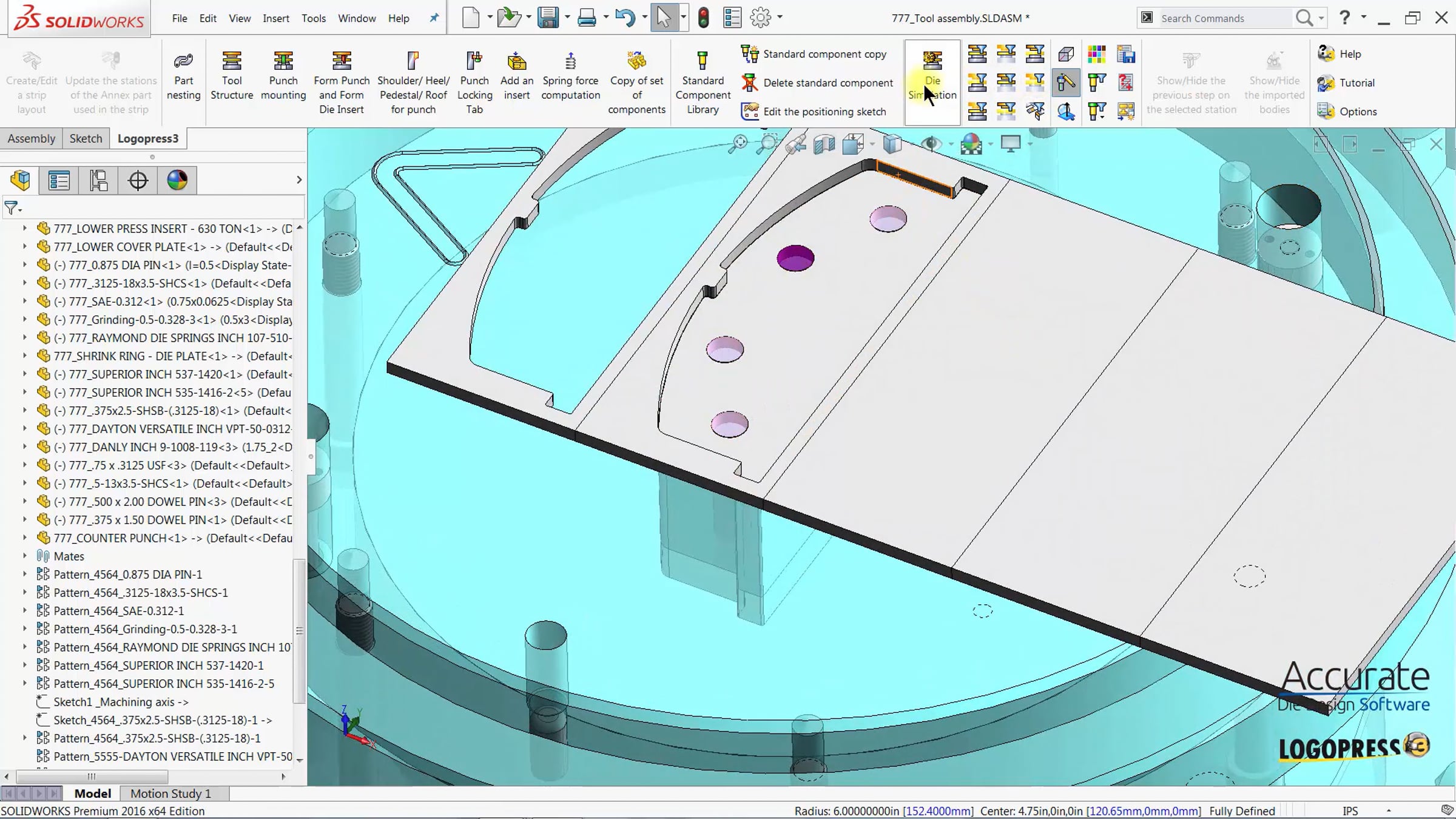Click the Zoom to Fit icon
This screenshot has width=1456, height=819.
tap(738, 144)
